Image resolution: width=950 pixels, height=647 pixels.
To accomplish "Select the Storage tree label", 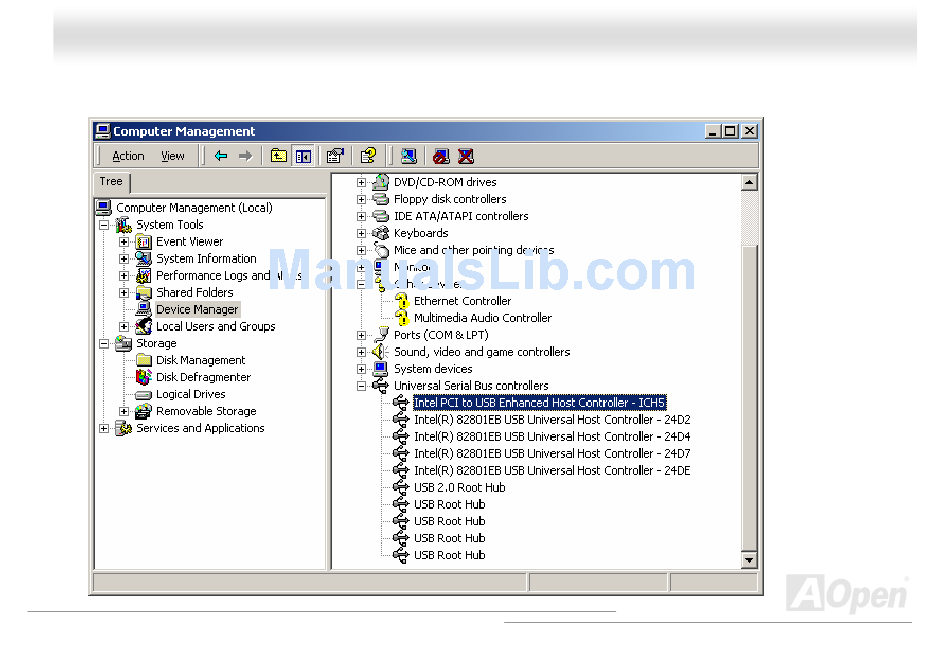I will [x=156, y=343].
